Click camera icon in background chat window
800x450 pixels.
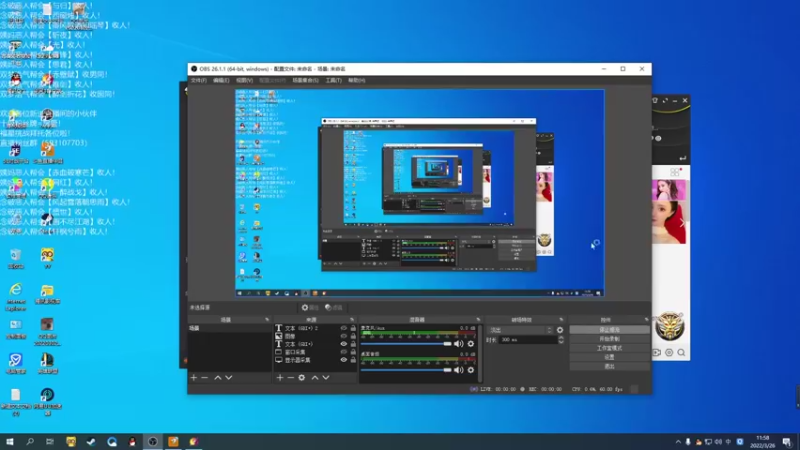tap(657, 353)
